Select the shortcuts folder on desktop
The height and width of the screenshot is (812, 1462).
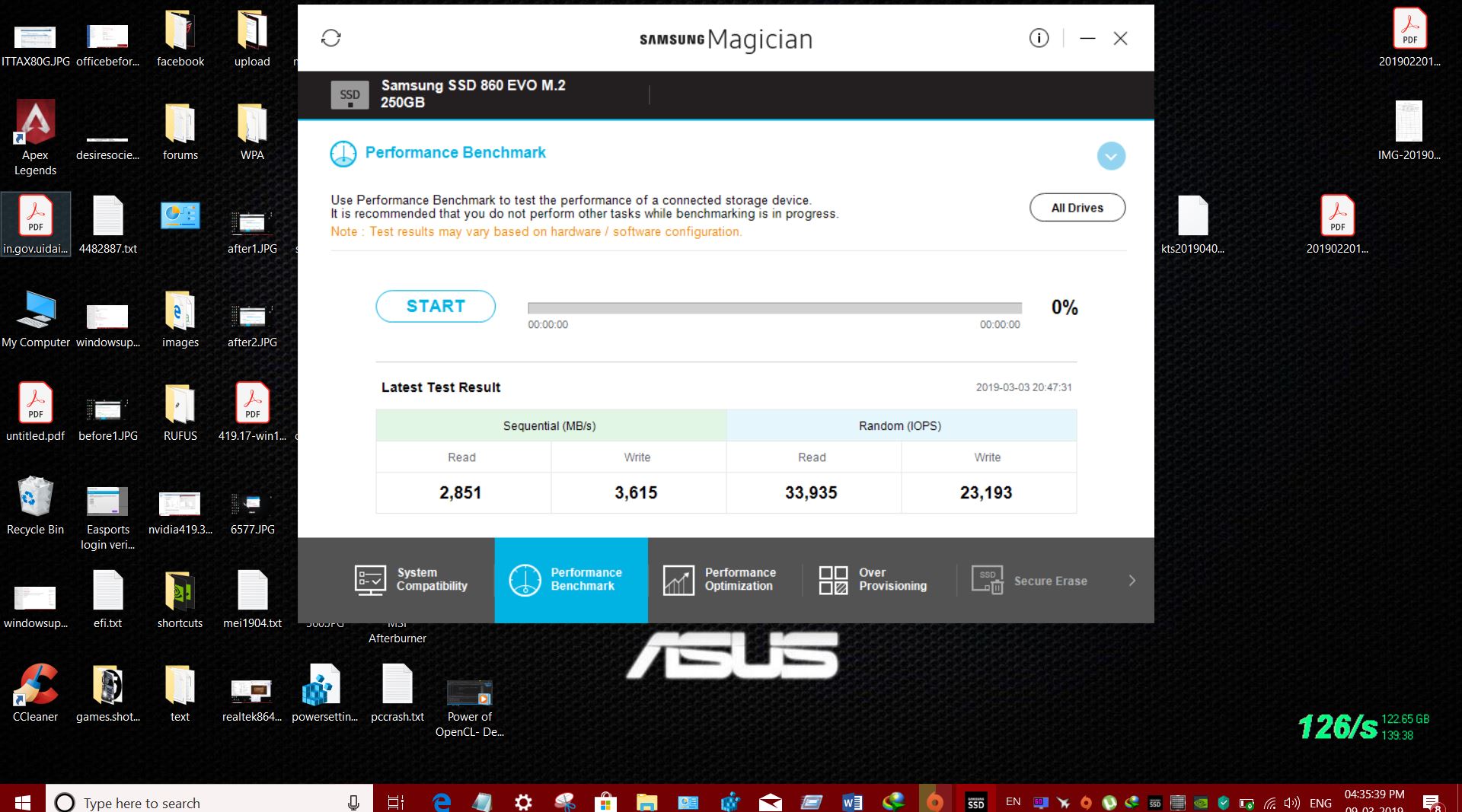[x=180, y=599]
